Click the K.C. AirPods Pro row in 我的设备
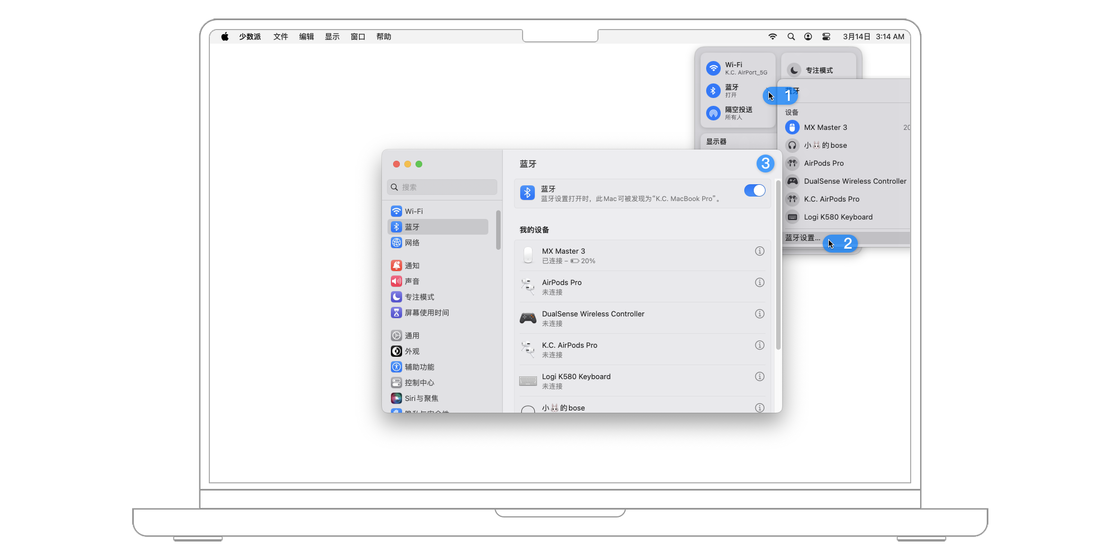The width and height of the screenshot is (1120, 560). tap(643, 350)
